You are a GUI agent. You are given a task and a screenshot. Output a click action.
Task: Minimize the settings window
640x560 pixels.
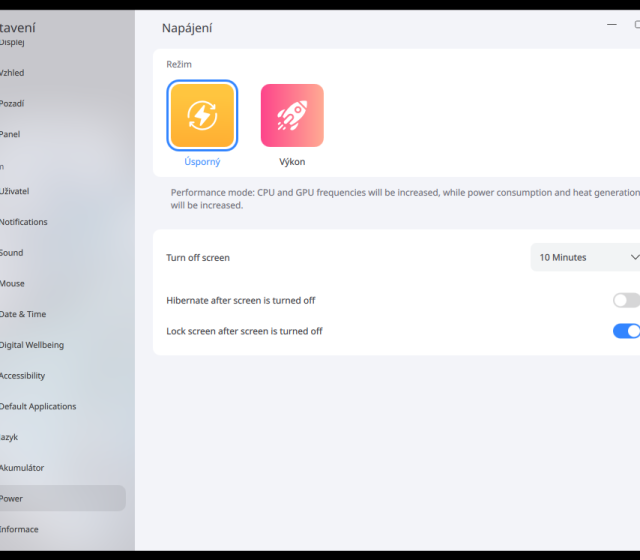(611, 24)
